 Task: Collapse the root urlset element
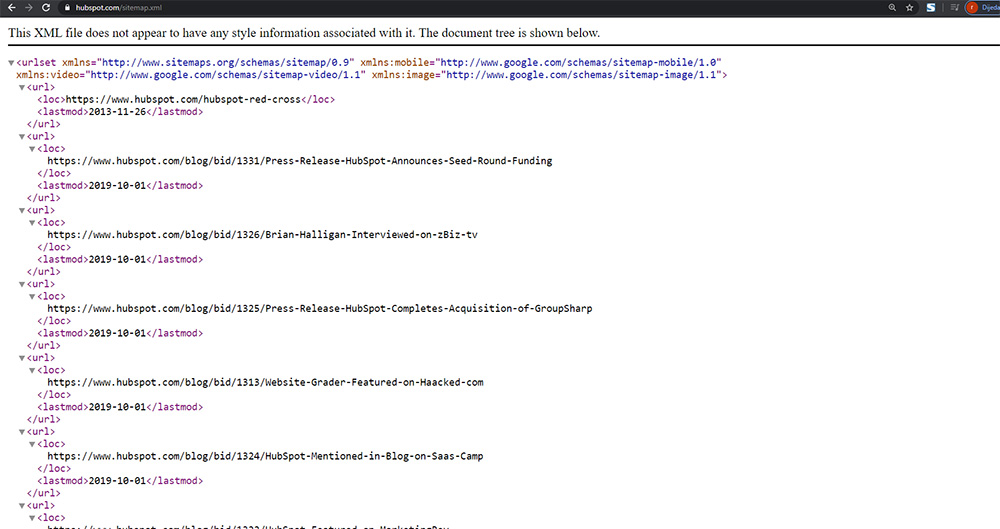click(x=11, y=63)
